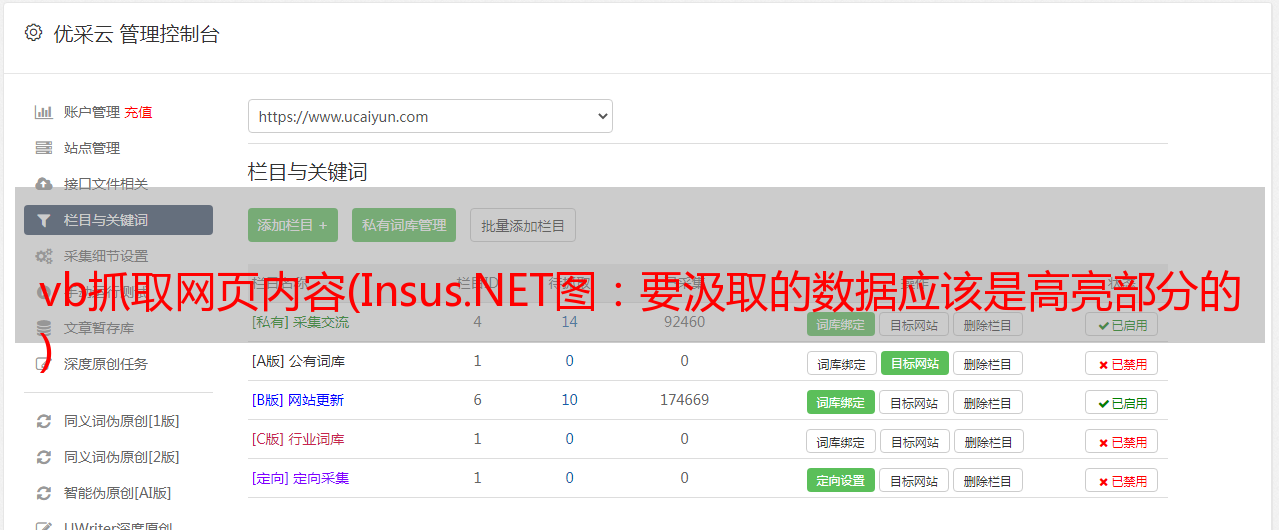The width and height of the screenshot is (1279, 530).
Task: Click 删除栏目 in the 采集交流 row
Action: (x=988, y=324)
